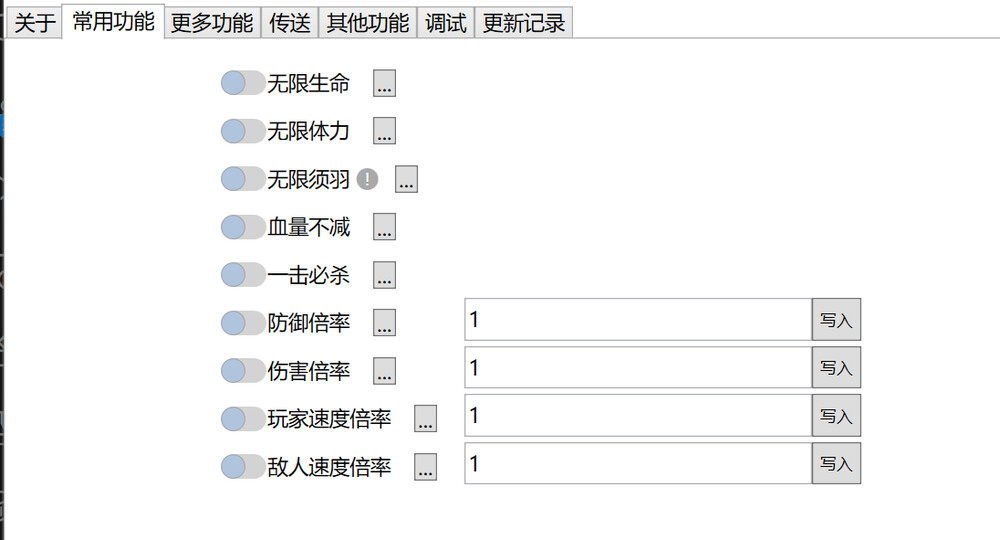Open ellipsis options next to 无限须羽
The width and height of the screenshot is (1000, 540).
click(x=406, y=179)
